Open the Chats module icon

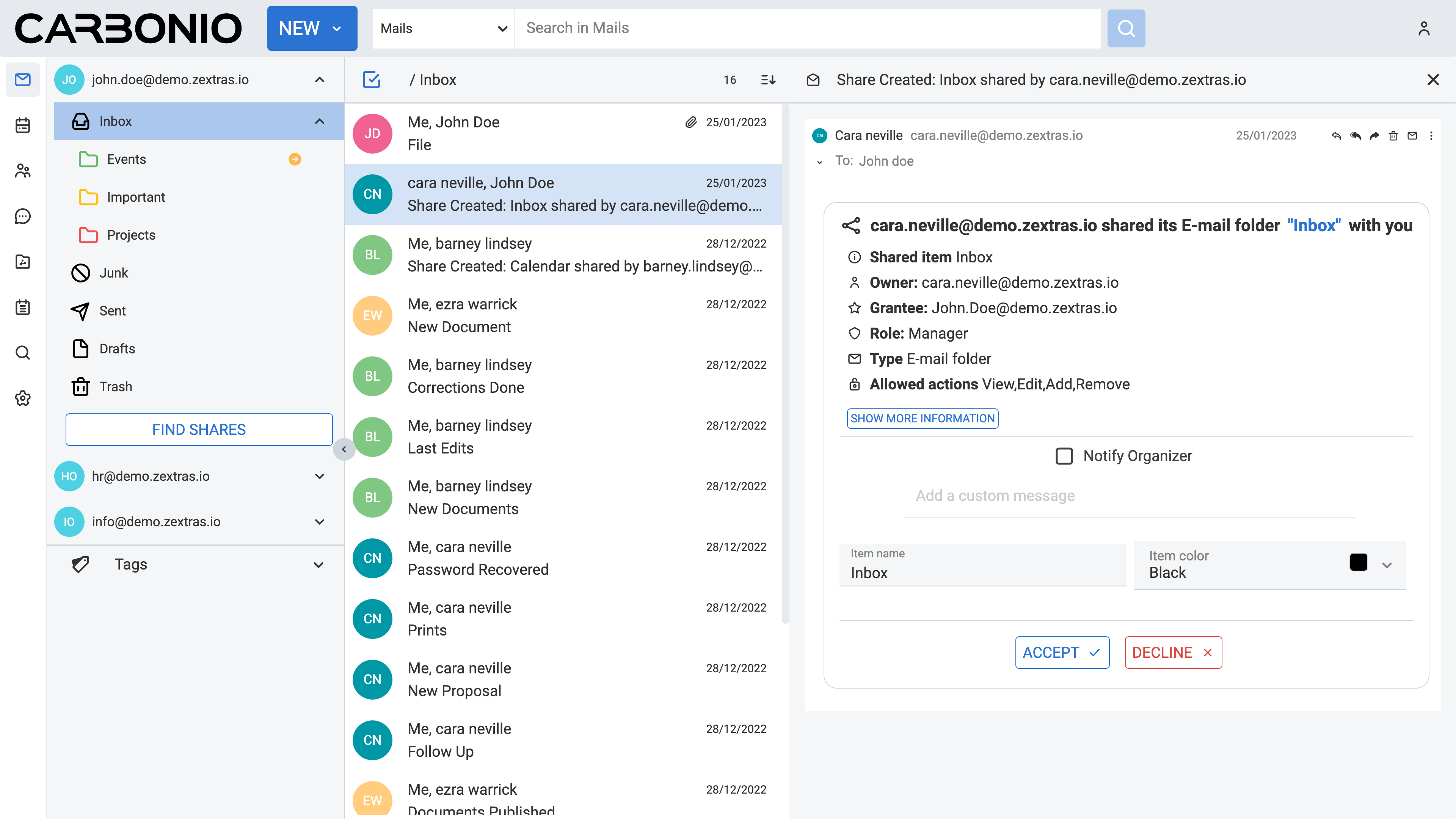click(x=23, y=216)
